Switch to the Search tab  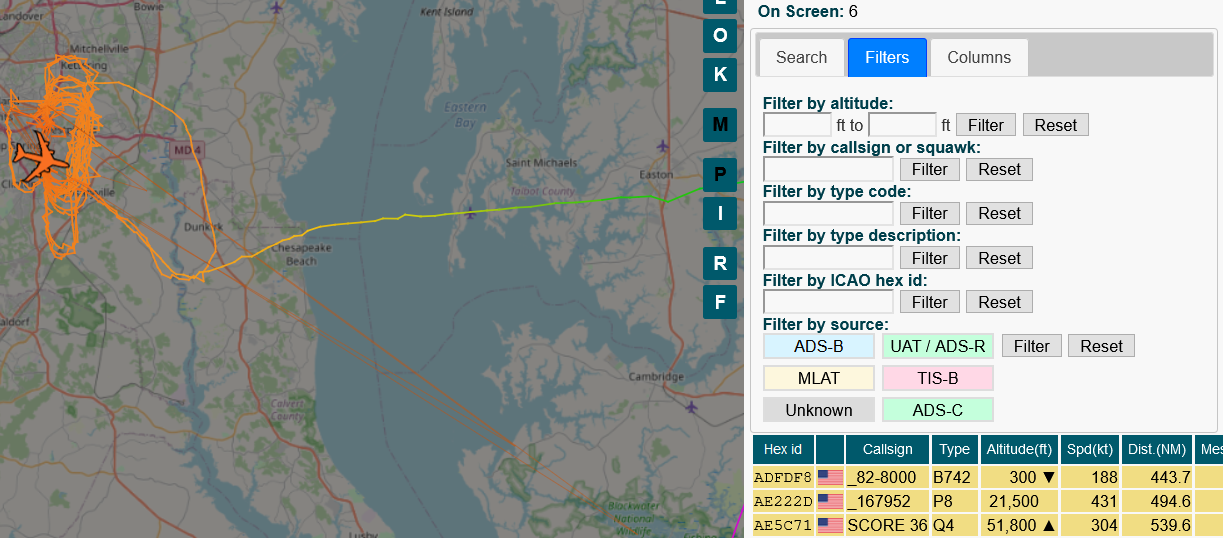tap(802, 57)
